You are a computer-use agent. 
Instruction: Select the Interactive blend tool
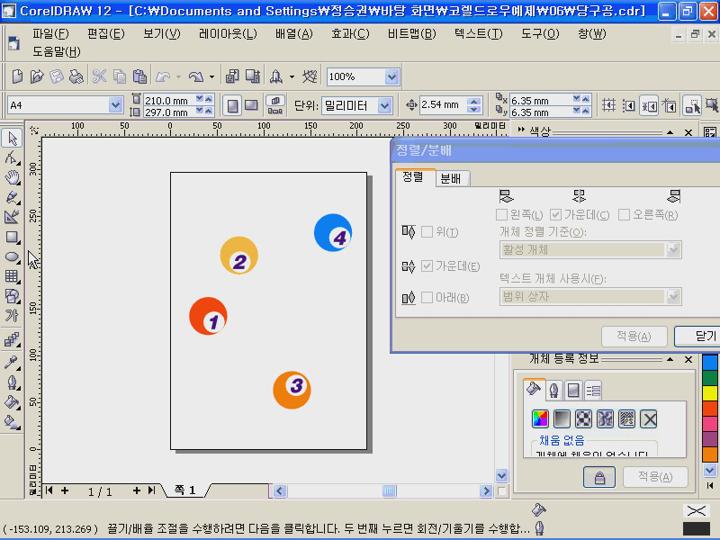pos(12,340)
